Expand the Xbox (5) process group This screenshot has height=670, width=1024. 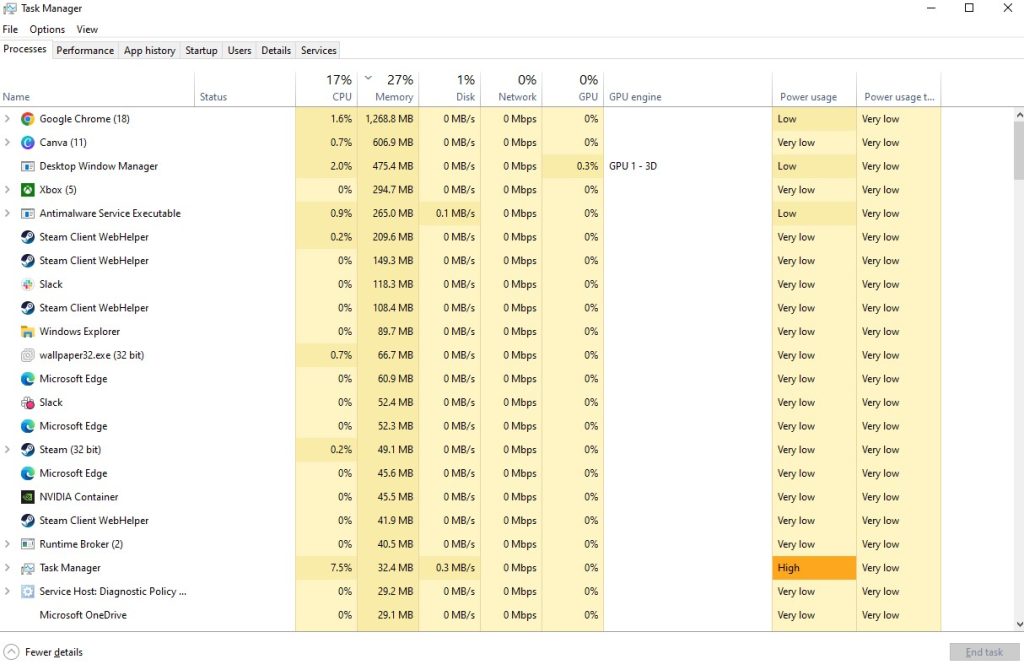[7, 189]
